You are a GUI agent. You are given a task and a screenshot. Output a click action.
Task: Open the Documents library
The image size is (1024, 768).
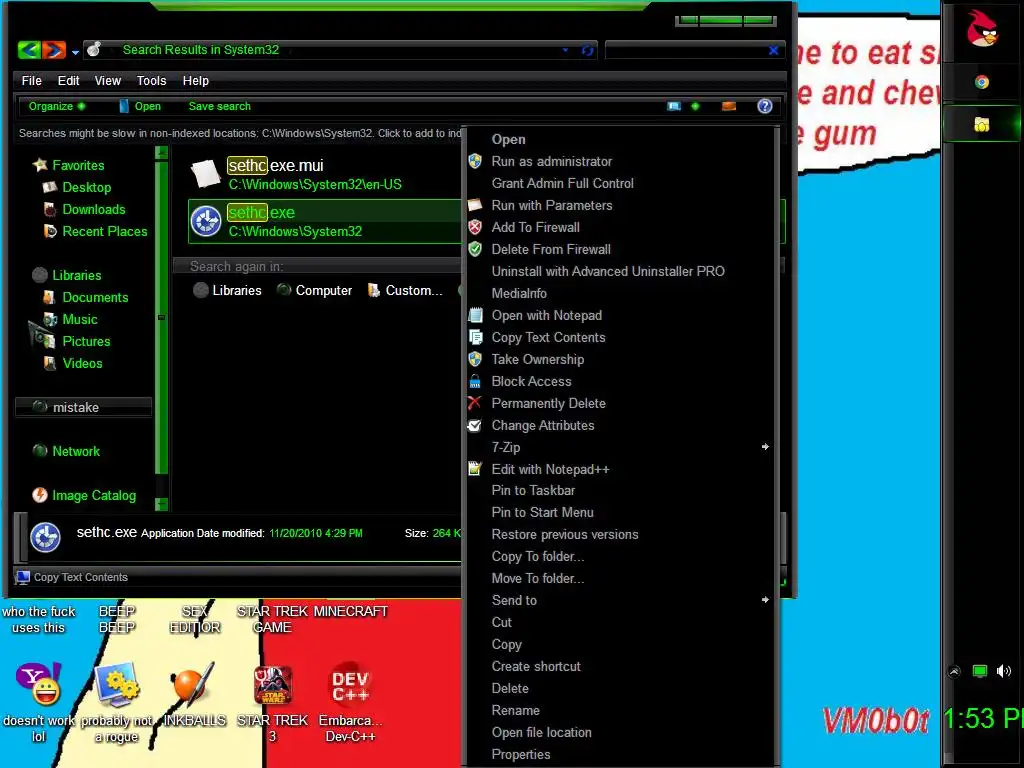click(x=86, y=297)
